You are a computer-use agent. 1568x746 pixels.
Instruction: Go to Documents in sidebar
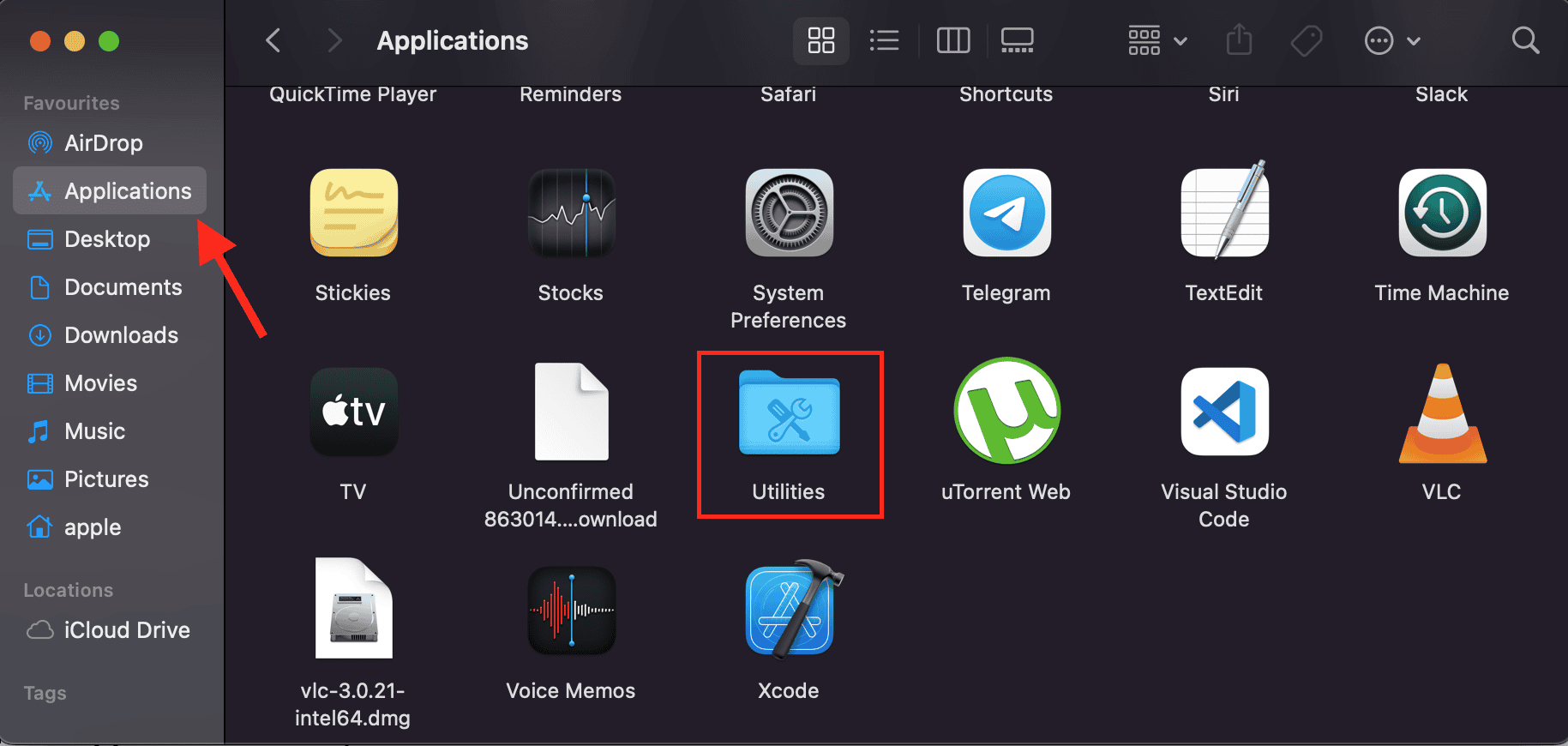coord(123,287)
